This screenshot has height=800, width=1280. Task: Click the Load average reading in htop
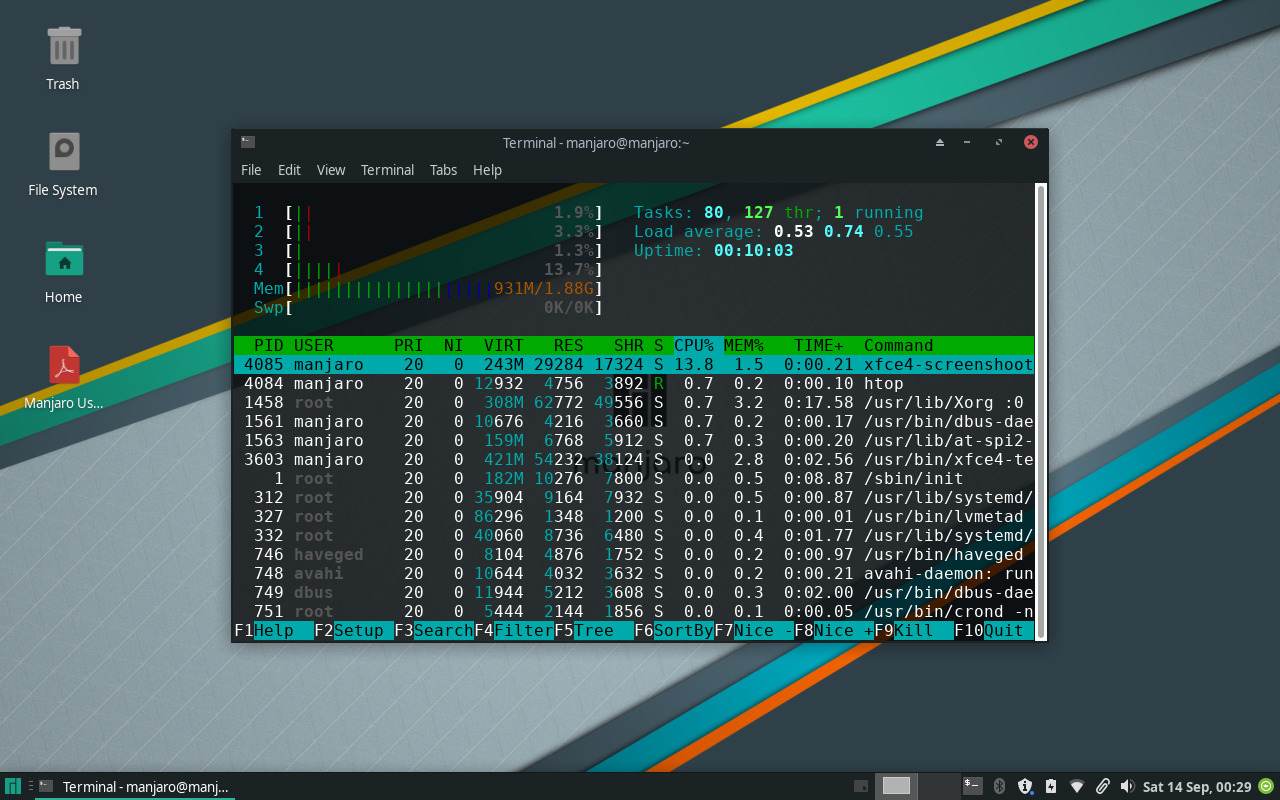pyautogui.click(x=774, y=231)
